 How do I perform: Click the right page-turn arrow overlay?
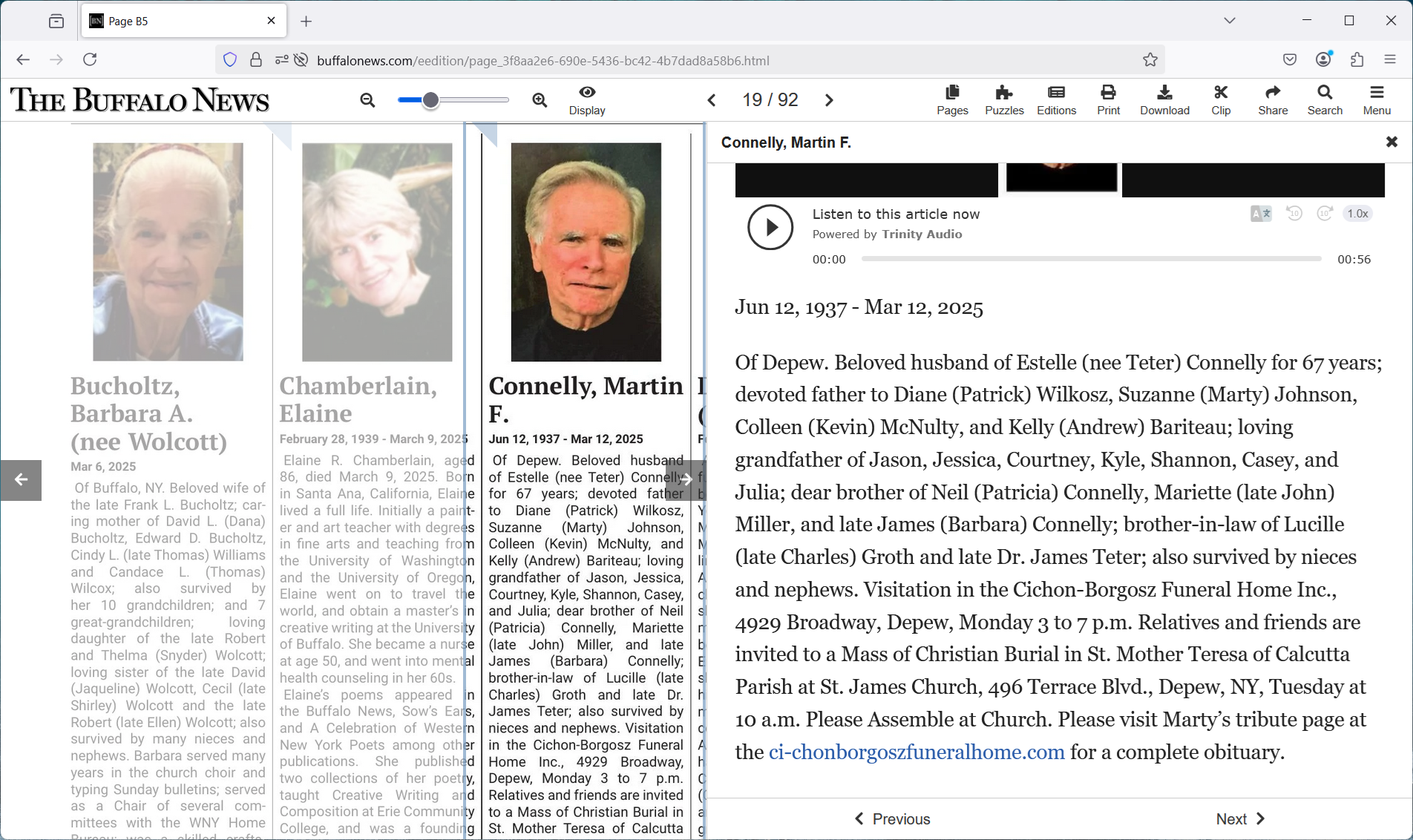tap(685, 479)
